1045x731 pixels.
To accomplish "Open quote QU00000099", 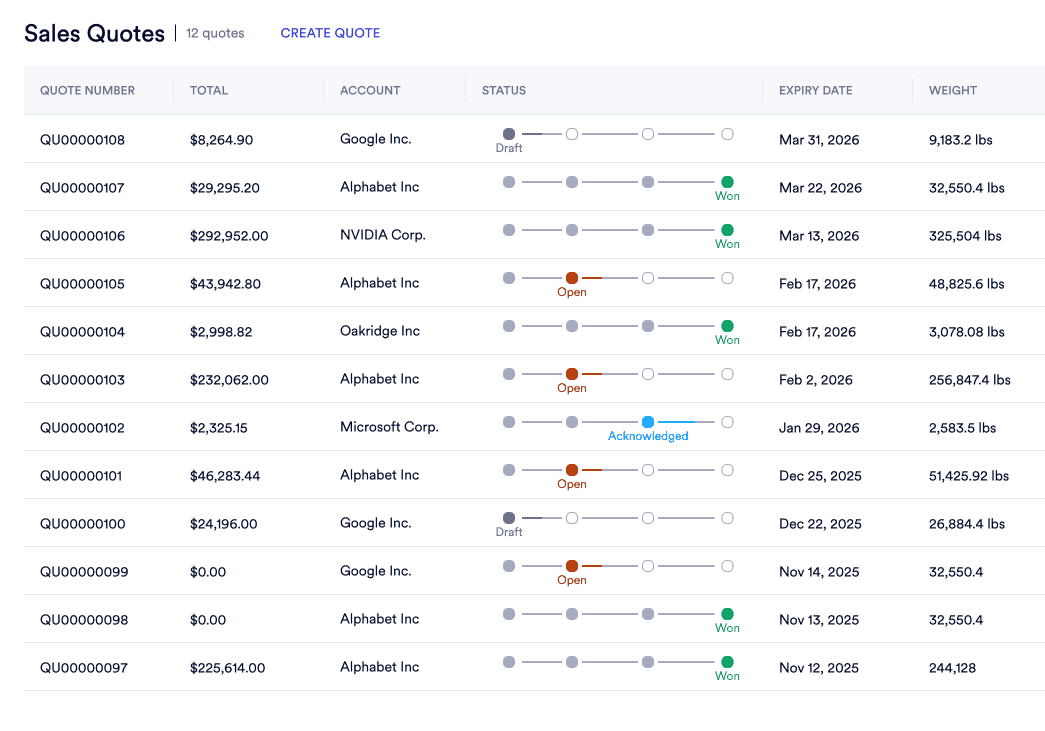I will 84,572.
